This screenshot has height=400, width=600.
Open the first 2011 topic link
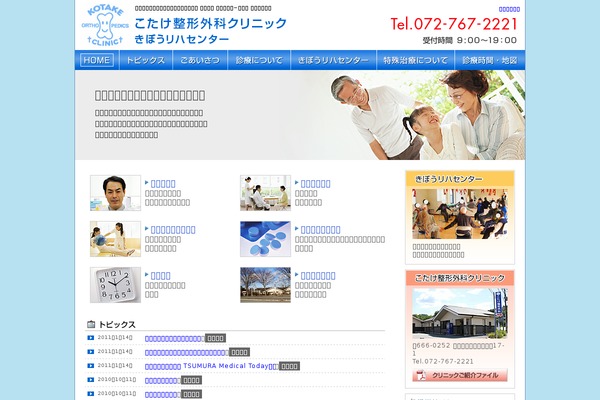174,338
